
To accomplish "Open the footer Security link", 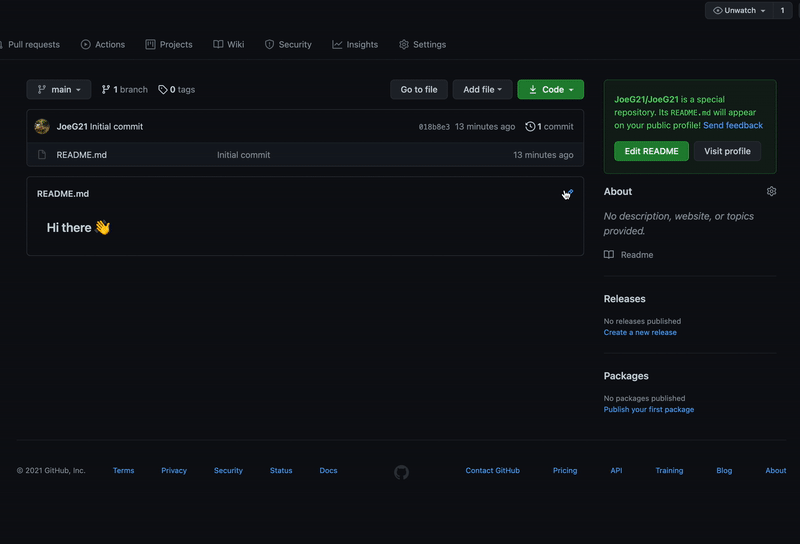I will (228, 471).
